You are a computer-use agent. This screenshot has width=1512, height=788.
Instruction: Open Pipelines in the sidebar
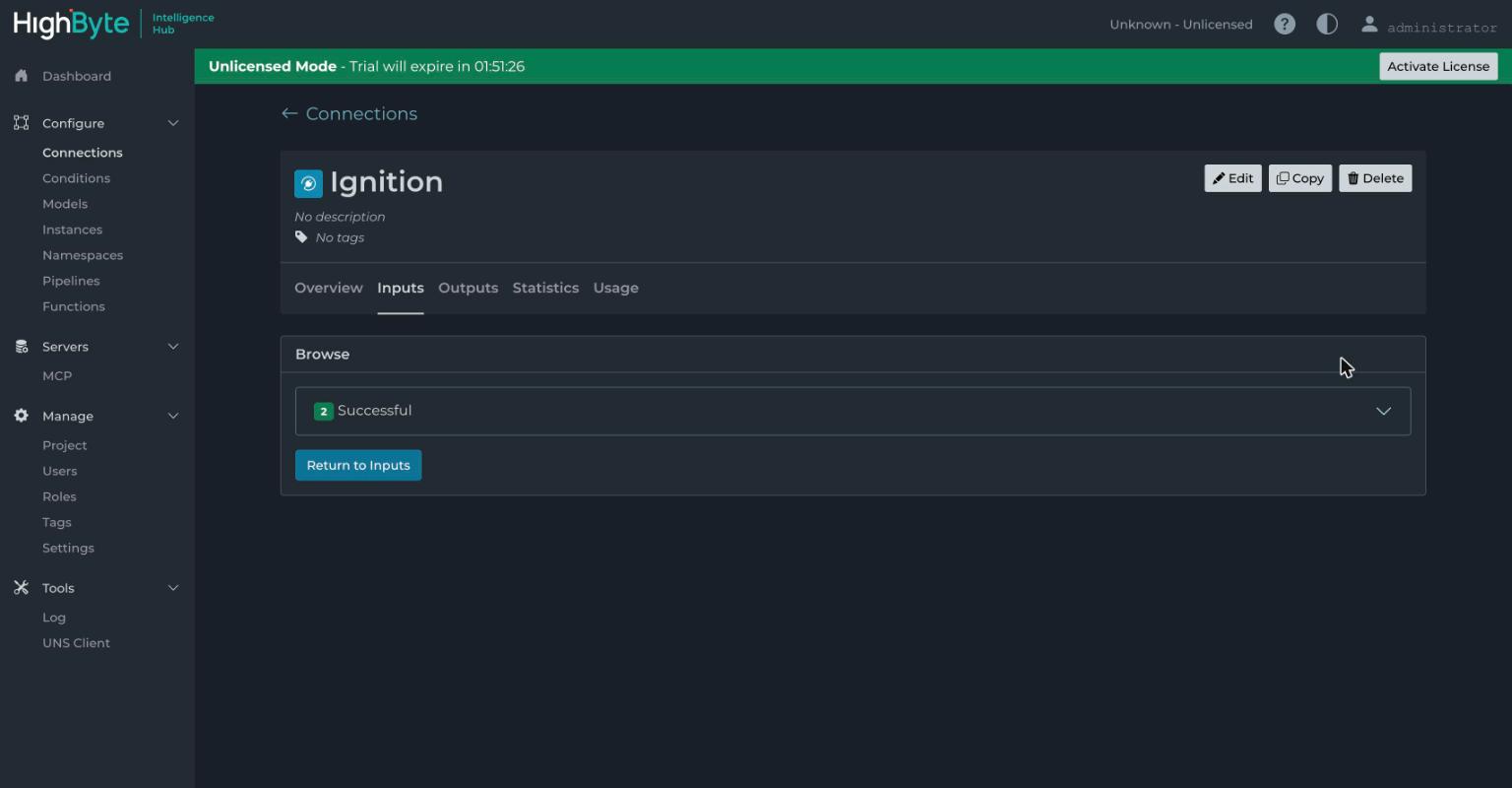pyautogui.click(x=71, y=281)
